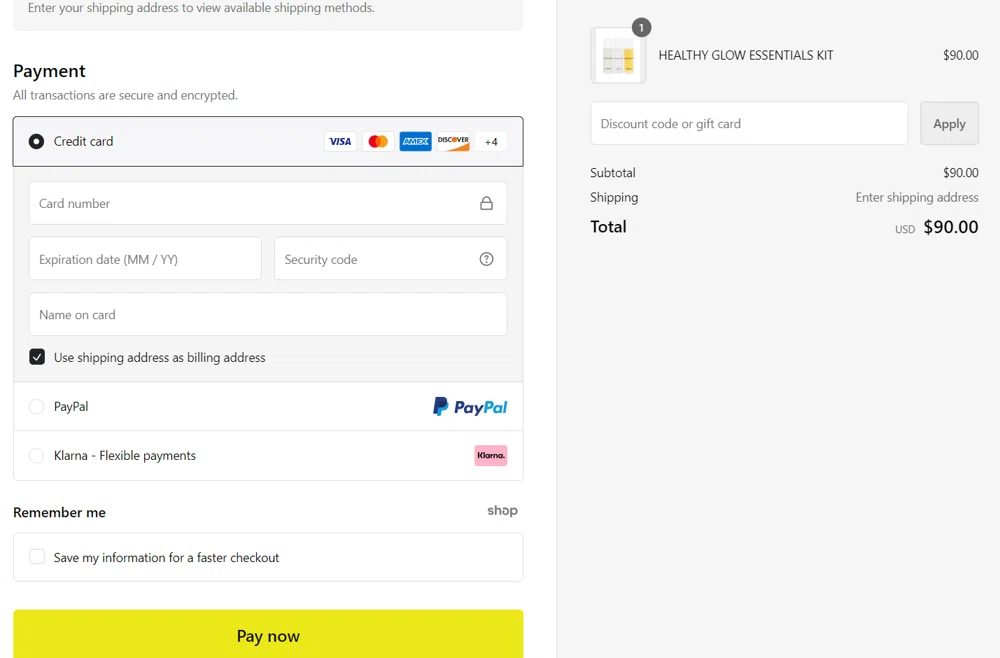
Task: Click the Mastercard payment icon
Action: pos(378,141)
